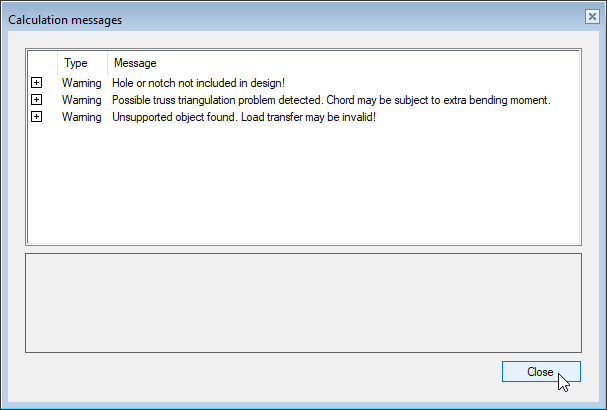607x410 pixels.
Task: Select 'Hole or notch not included' message
Action: (x=198, y=83)
